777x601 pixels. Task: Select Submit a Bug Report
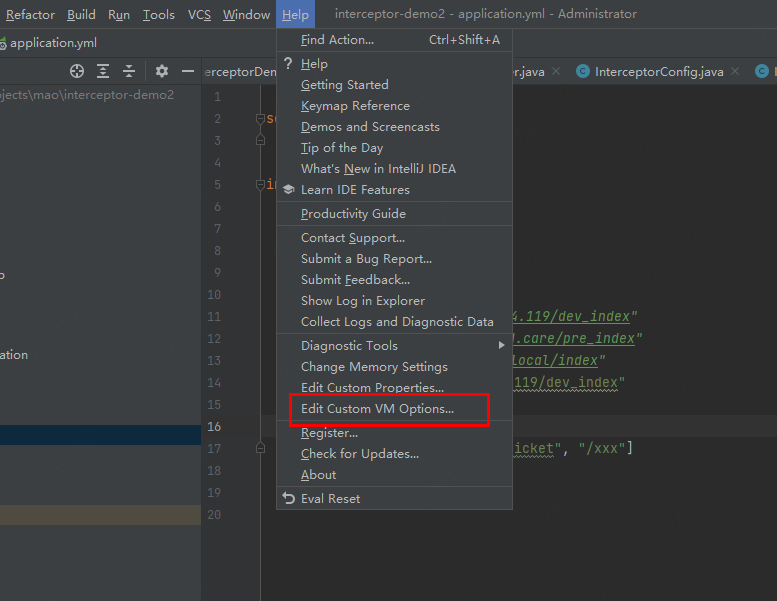(394, 259)
